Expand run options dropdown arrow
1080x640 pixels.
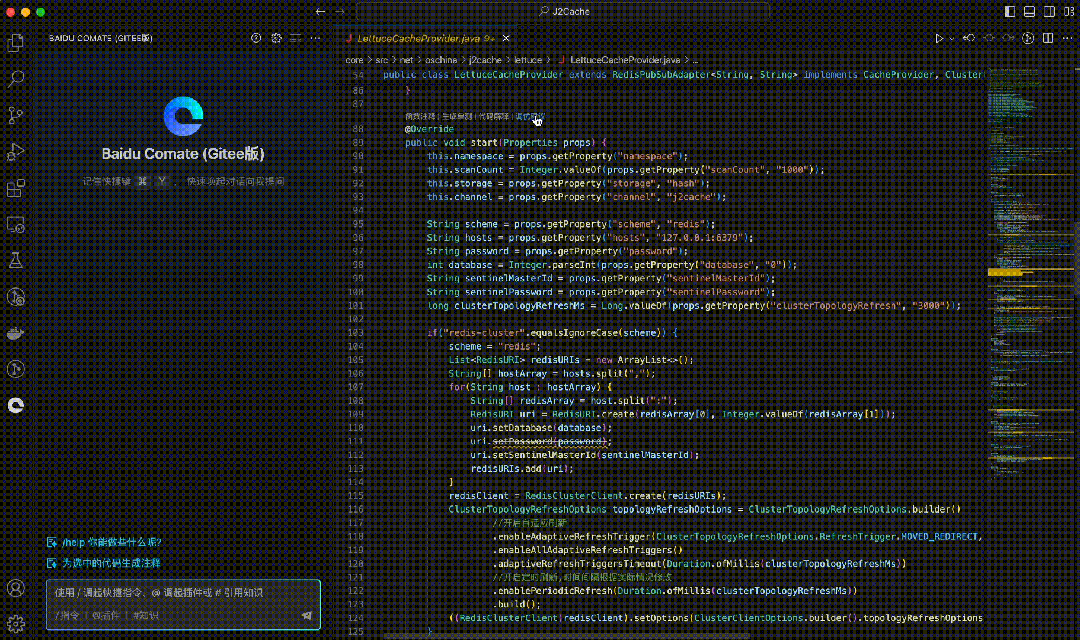point(951,39)
